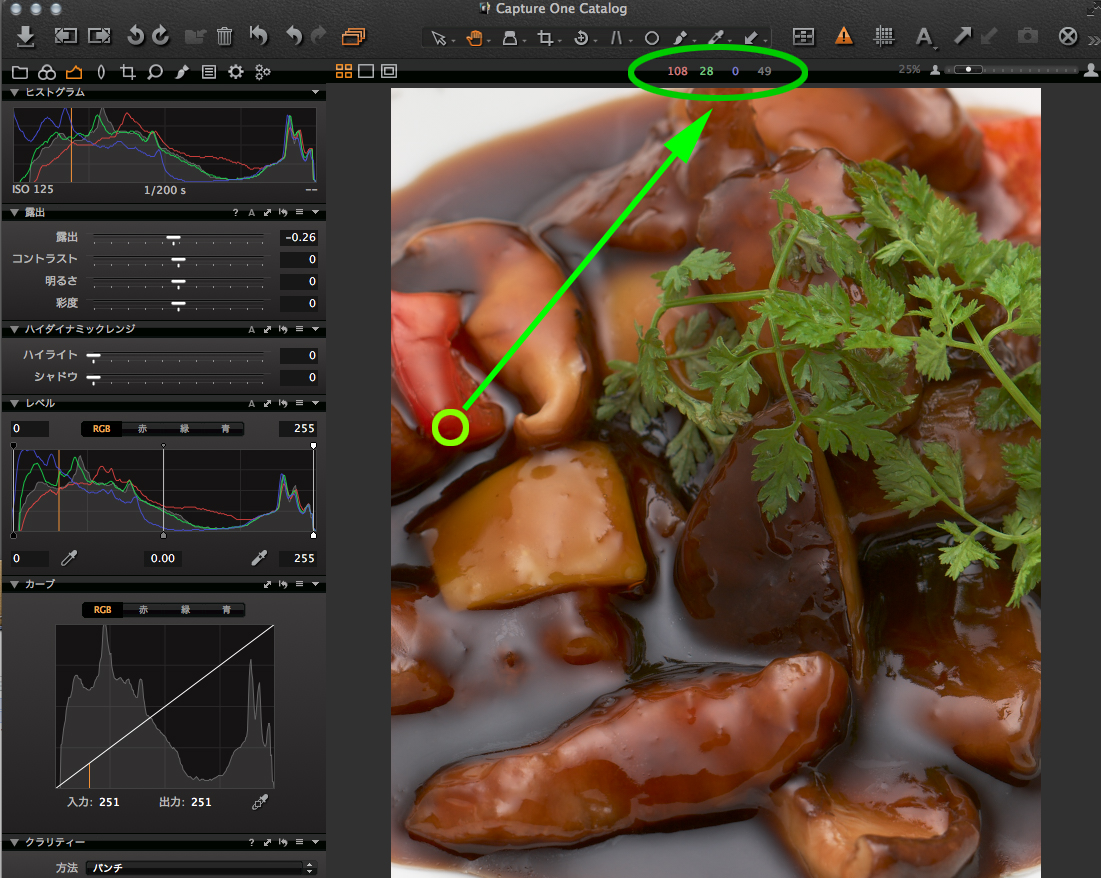Show the grid overlay icon
1101x878 pixels.
883,37
